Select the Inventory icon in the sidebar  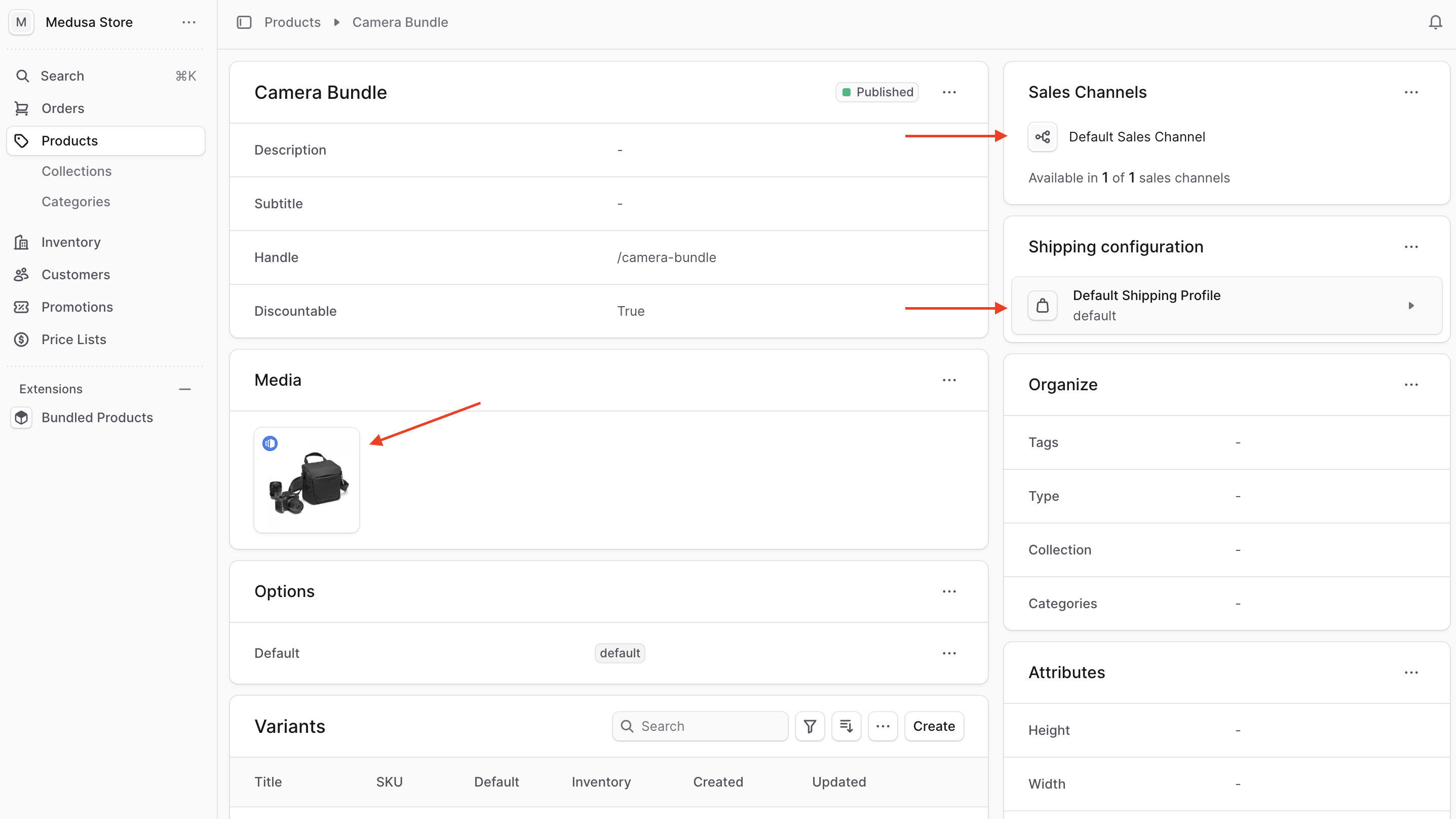tap(21, 242)
